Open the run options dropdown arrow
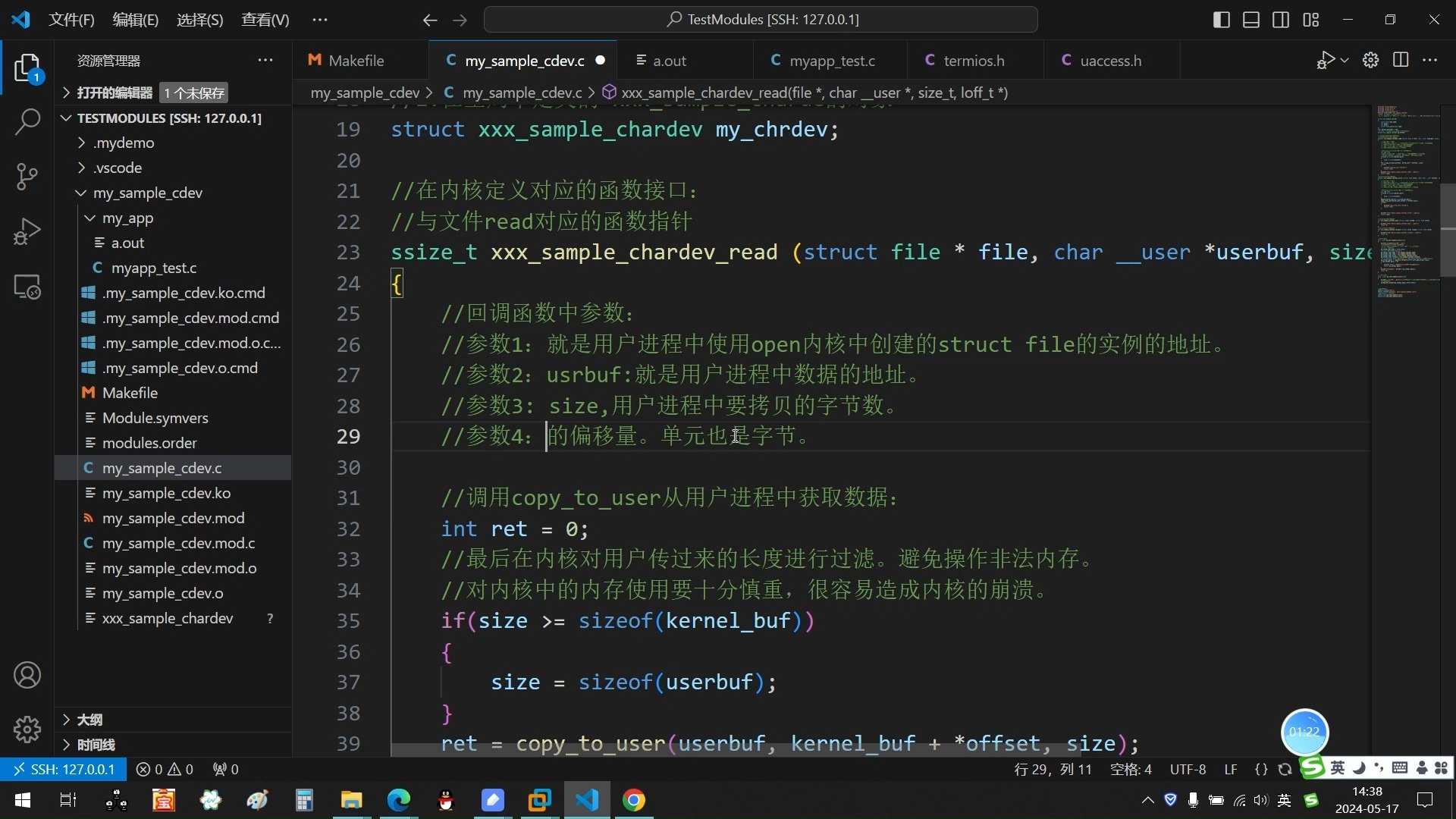1456x819 pixels. pyautogui.click(x=1345, y=60)
